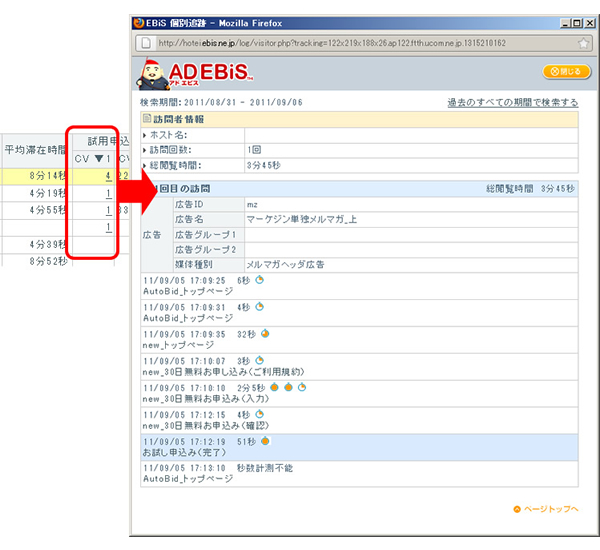600x550 pixels.
Task: Click pie icon beside 17:09:35 32秒 entry
Action: pos(265,334)
